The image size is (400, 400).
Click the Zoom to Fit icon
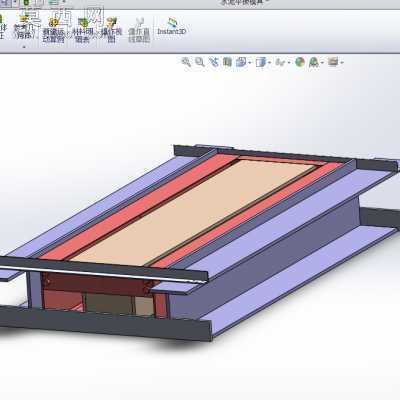186,62
